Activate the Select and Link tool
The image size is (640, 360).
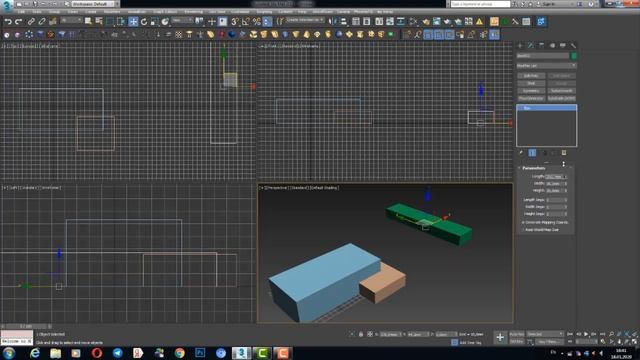pyautogui.click(x=31, y=21)
